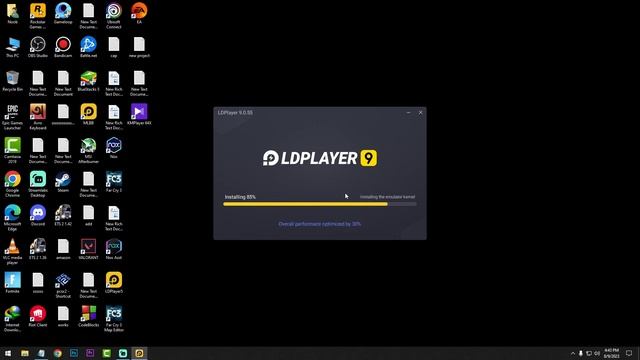This screenshot has width=640, height=360.
Task: Launch Streamlabs Desktop icon
Action: [x=38, y=184]
